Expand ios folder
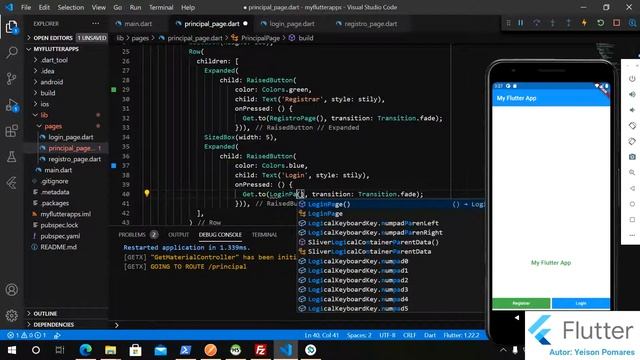 [66, 104]
